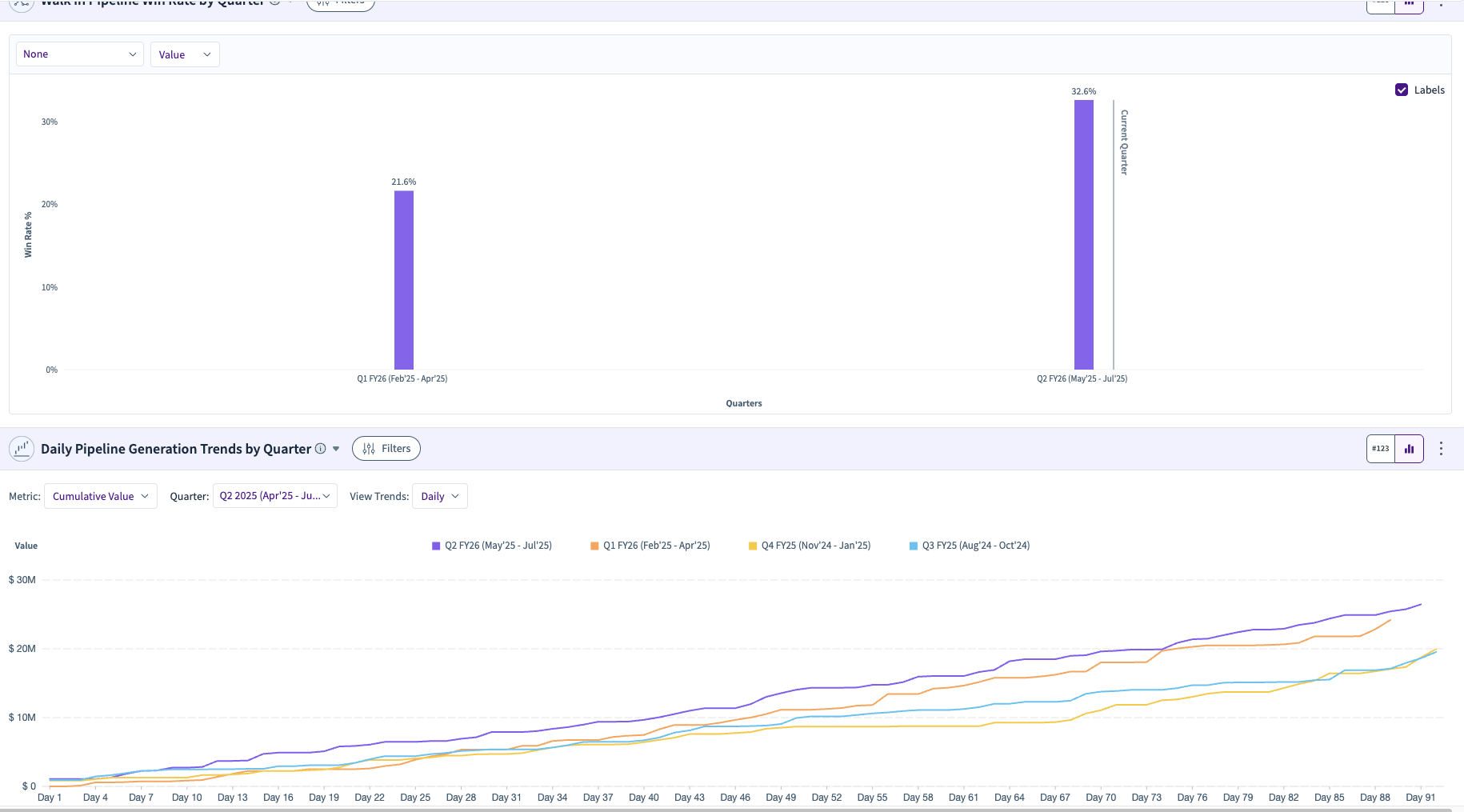Click the Q1 FY26 (Feb'25 - Apr'25) axis label
1464x812 pixels.
pos(402,379)
